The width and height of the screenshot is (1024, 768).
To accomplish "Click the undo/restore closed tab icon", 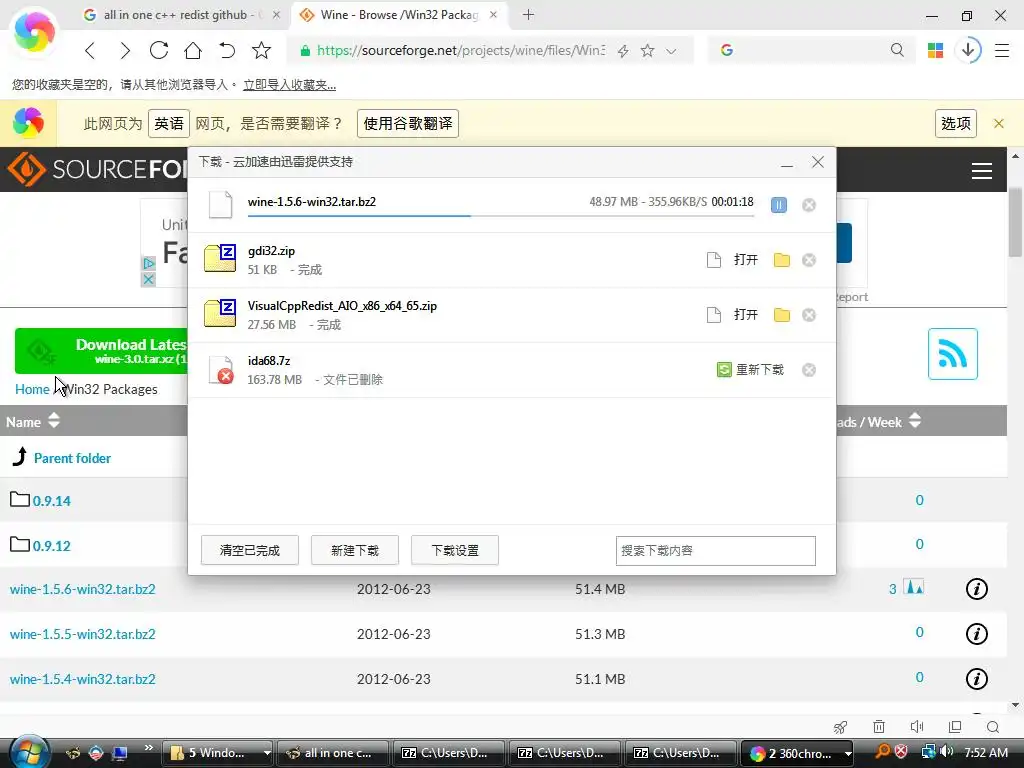I will 227,50.
